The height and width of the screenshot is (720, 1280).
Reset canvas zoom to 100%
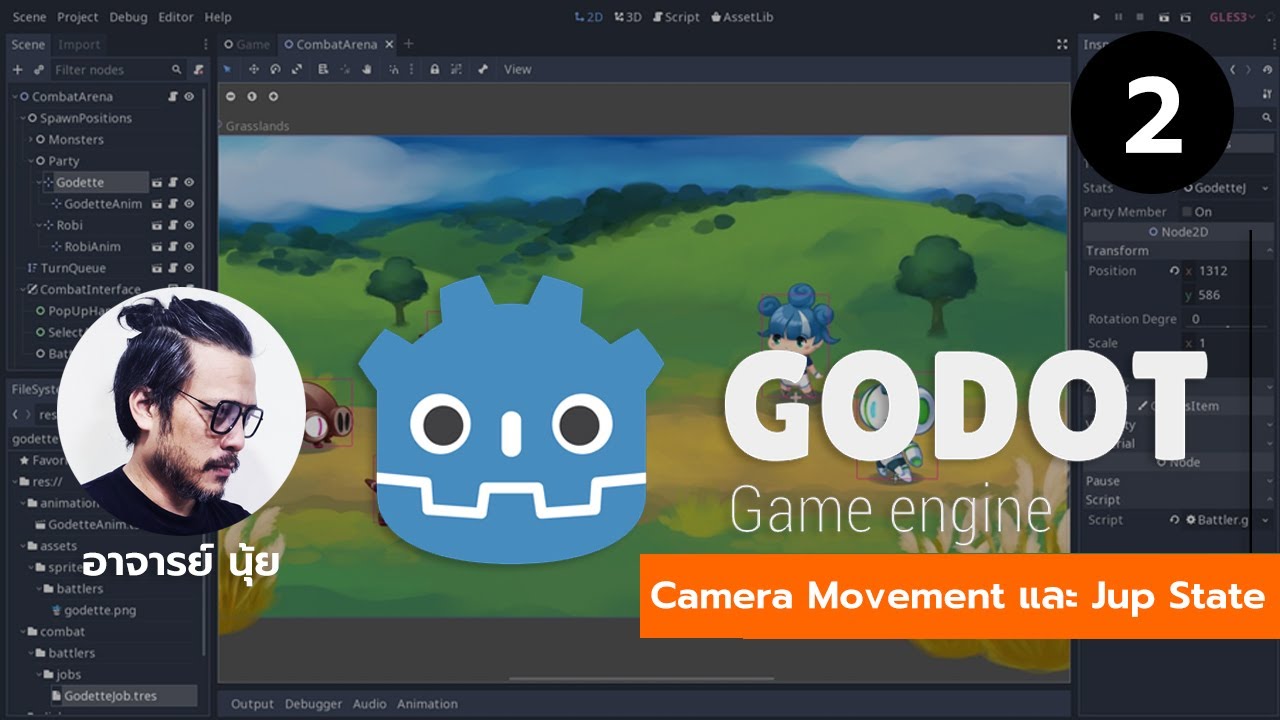252,97
